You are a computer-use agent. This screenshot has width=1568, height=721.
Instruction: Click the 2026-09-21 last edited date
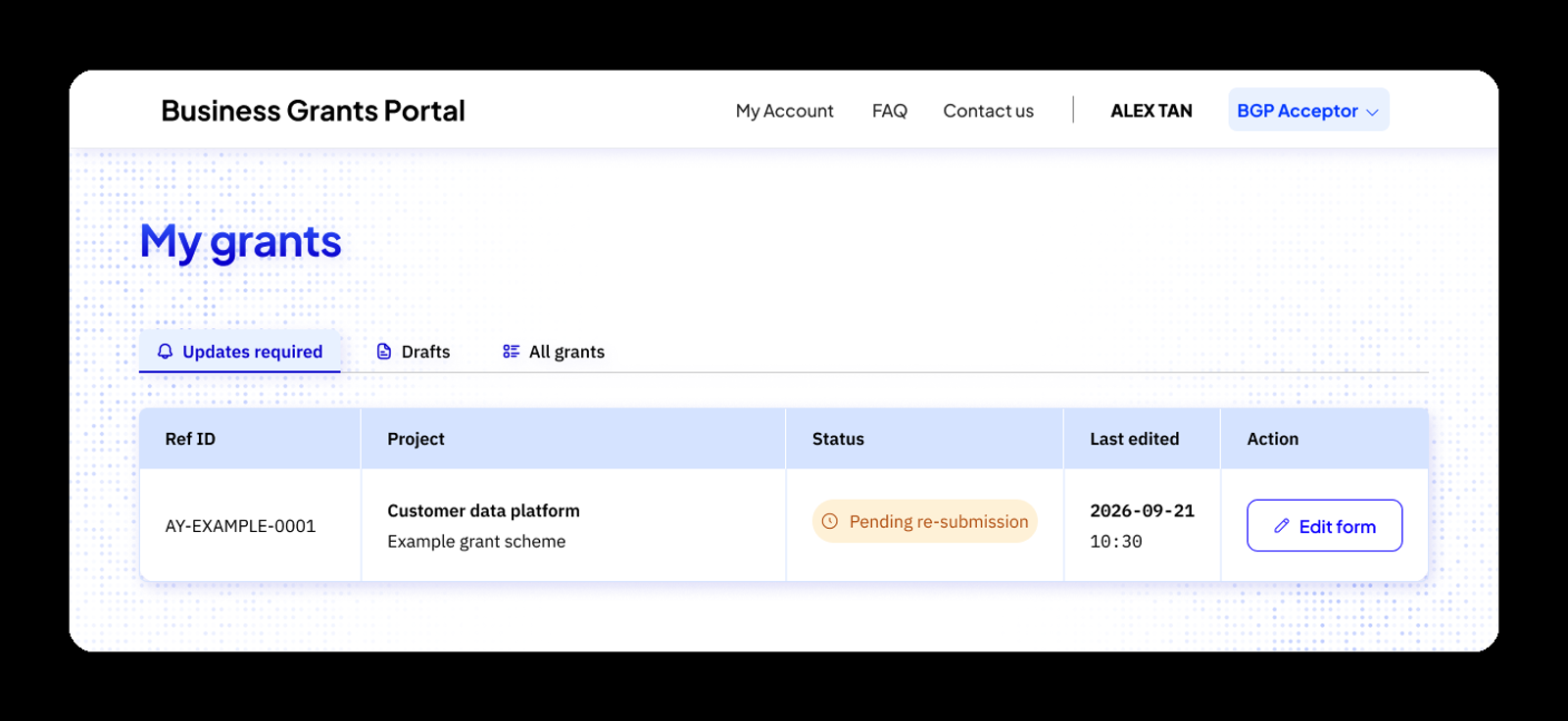coord(1143,510)
